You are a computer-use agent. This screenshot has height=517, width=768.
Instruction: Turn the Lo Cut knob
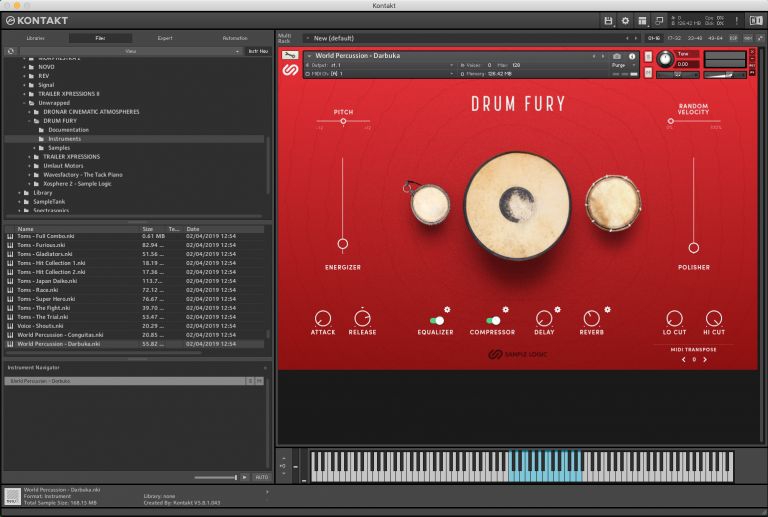coord(674,318)
